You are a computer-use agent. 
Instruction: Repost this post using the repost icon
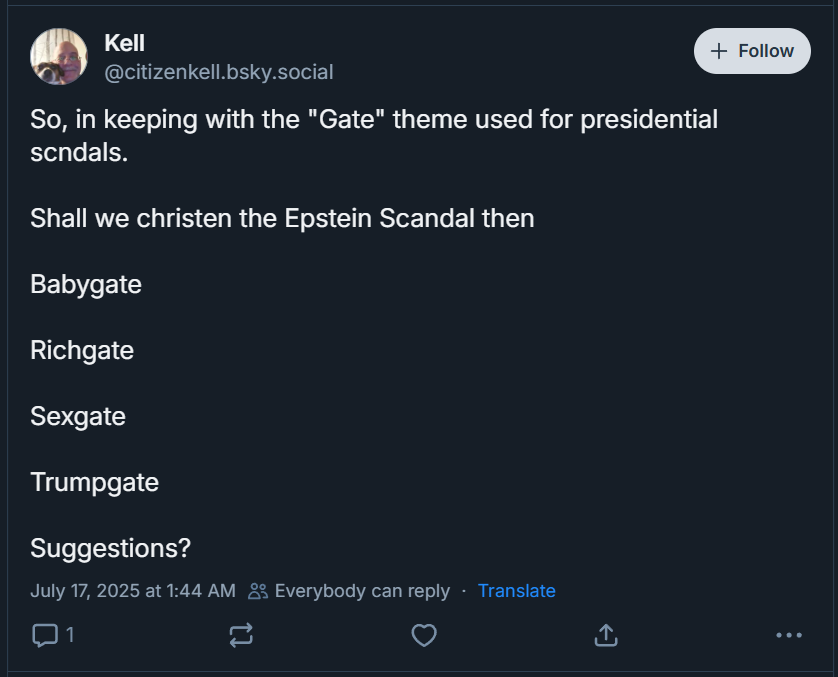241,634
